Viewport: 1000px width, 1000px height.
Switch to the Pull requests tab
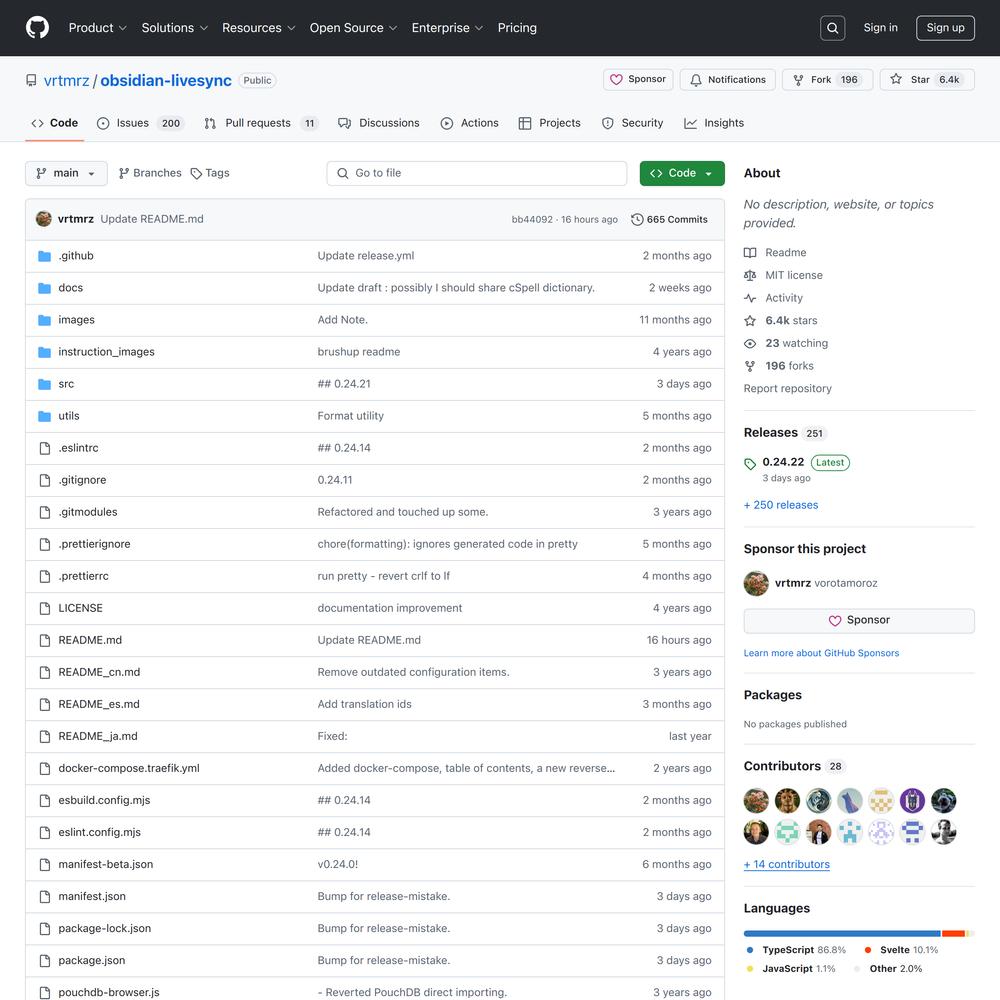point(260,123)
